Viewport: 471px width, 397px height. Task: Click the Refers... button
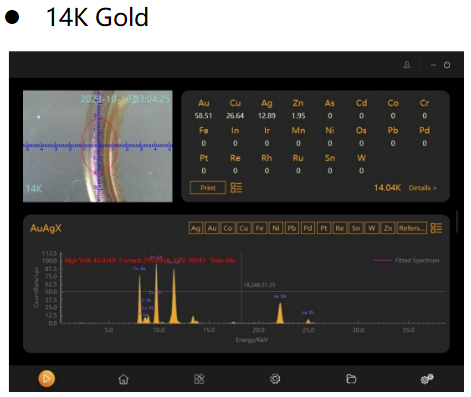pyautogui.click(x=412, y=228)
